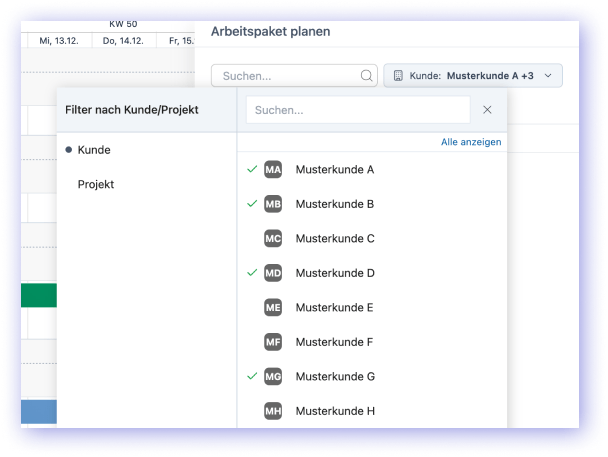Click the KW 50 week label
The image size is (608, 457).
point(123,24)
